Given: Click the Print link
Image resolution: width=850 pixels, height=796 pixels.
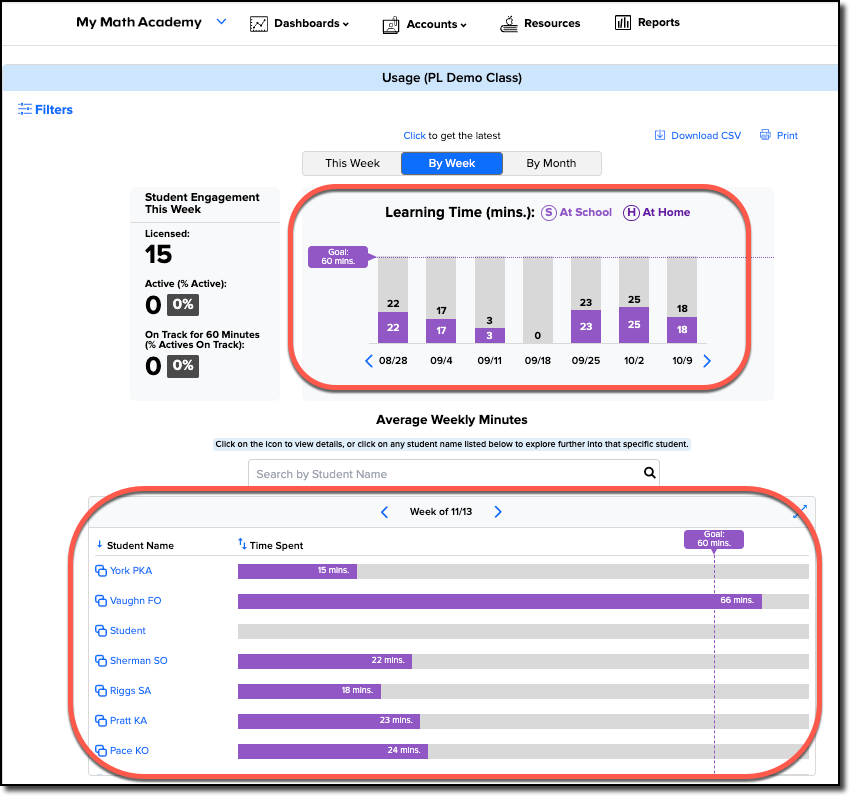Looking at the screenshot, I should [787, 136].
